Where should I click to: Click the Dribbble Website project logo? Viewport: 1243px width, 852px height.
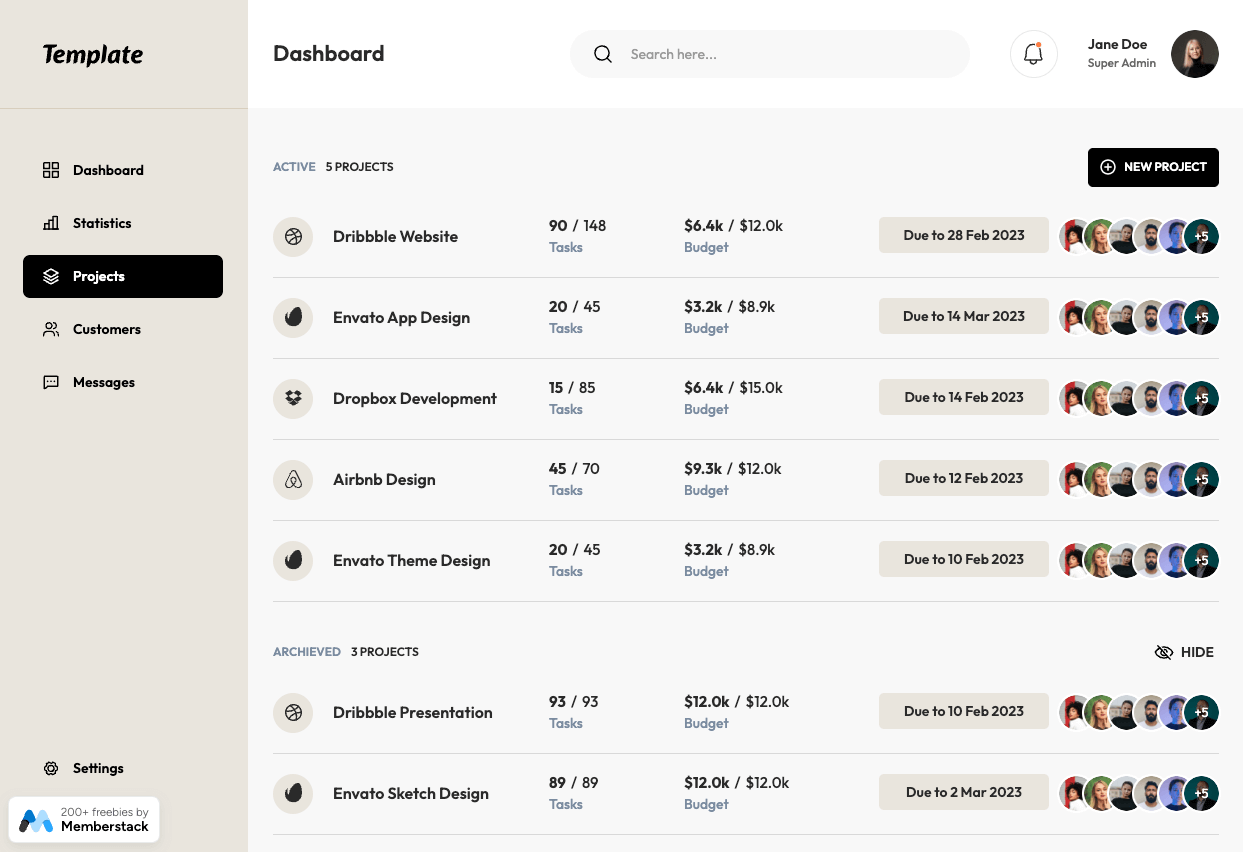(293, 237)
